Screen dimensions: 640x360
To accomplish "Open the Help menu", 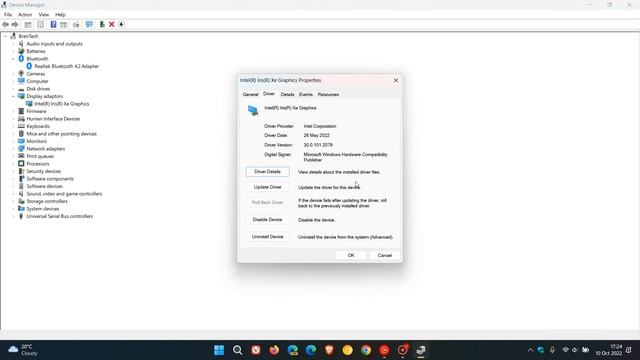I will pyautogui.click(x=60, y=15).
